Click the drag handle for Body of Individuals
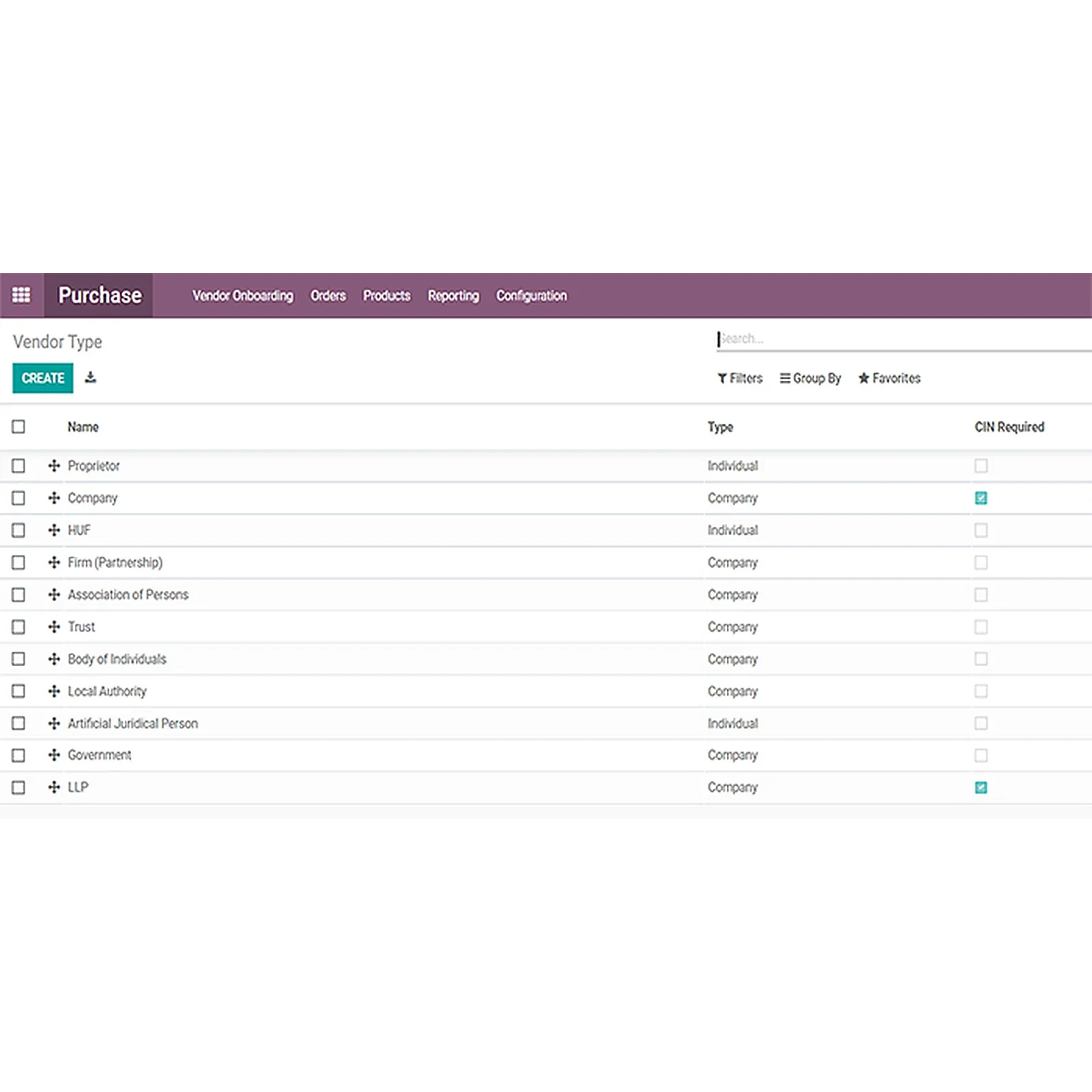Viewport: 1092px width, 1092px height. [x=54, y=659]
